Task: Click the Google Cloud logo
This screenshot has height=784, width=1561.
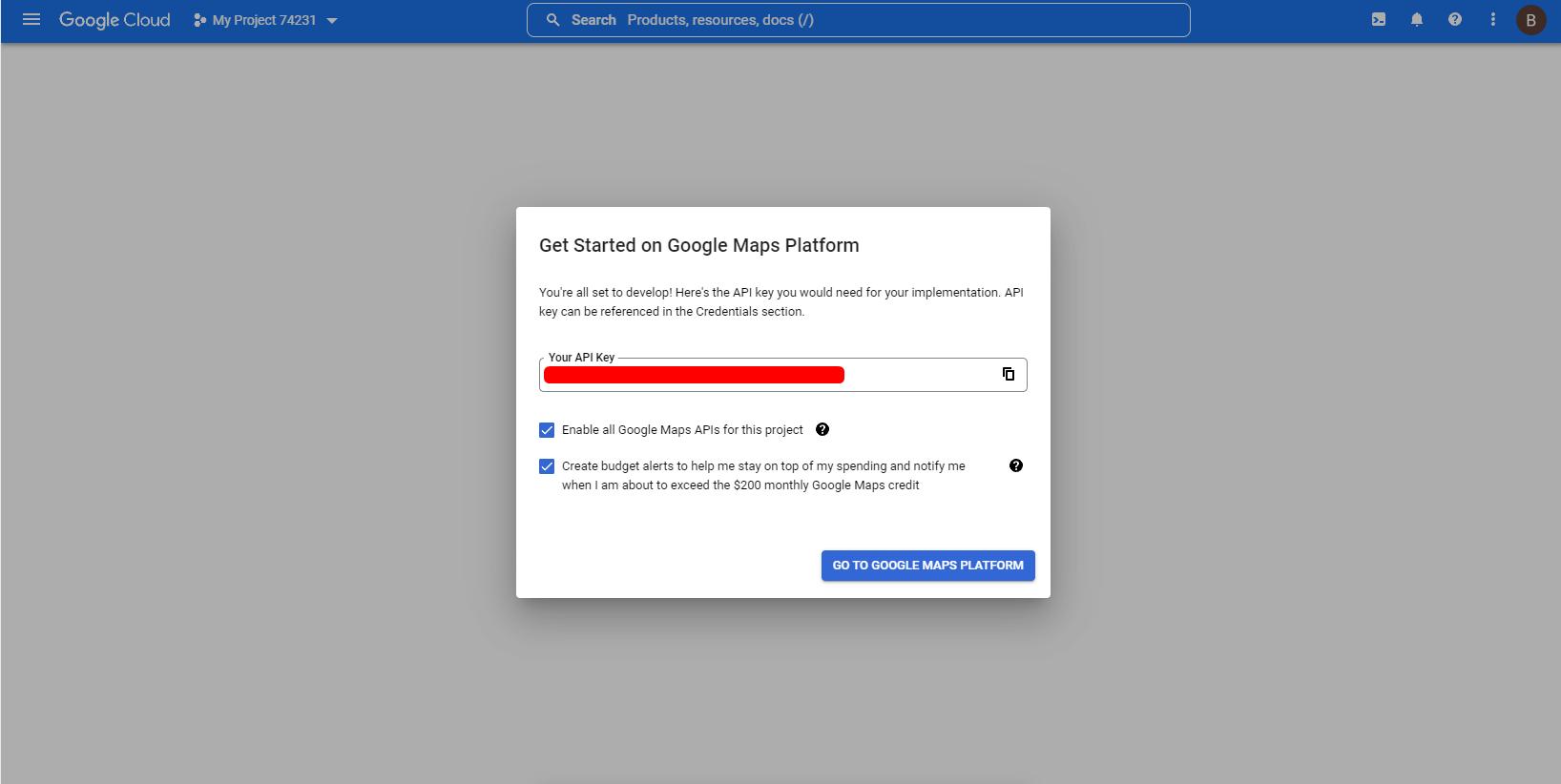Action: coord(114,20)
